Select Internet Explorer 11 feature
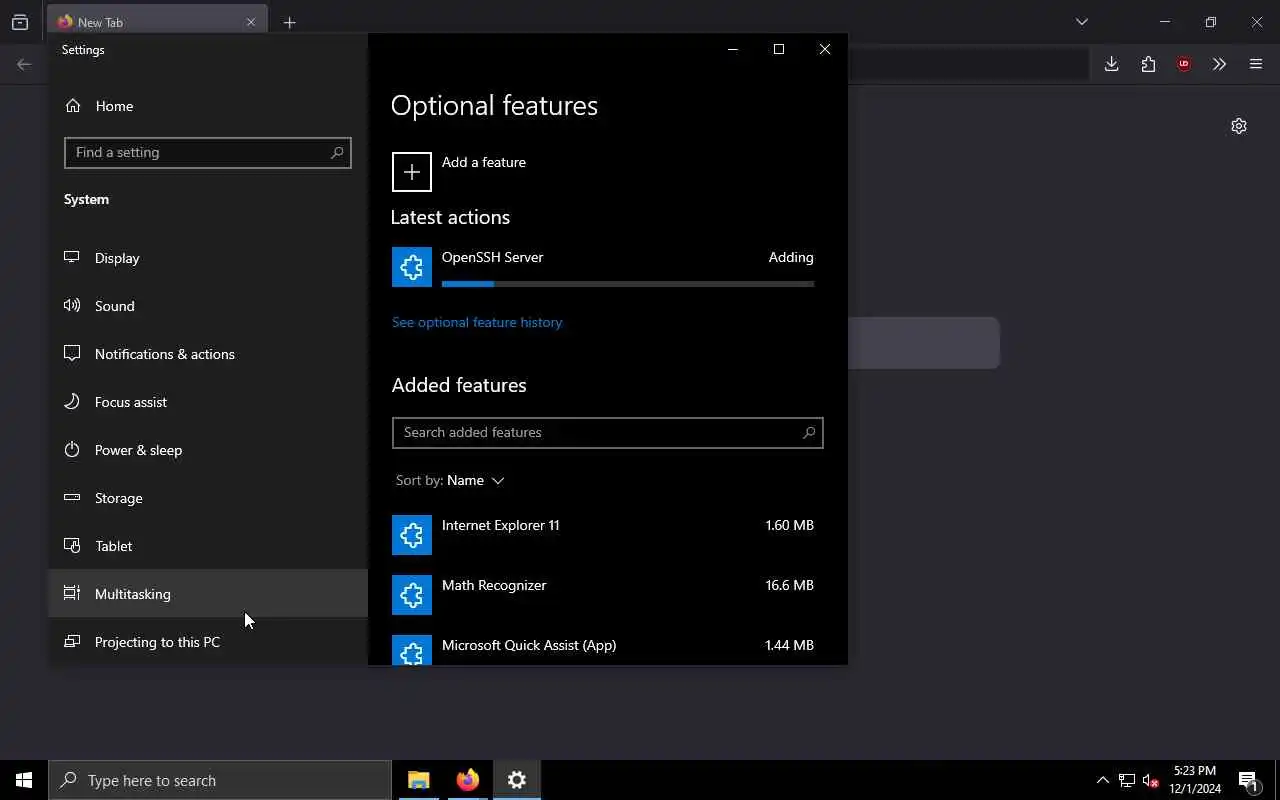The height and width of the screenshot is (800, 1280). click(x=608, y=535)
